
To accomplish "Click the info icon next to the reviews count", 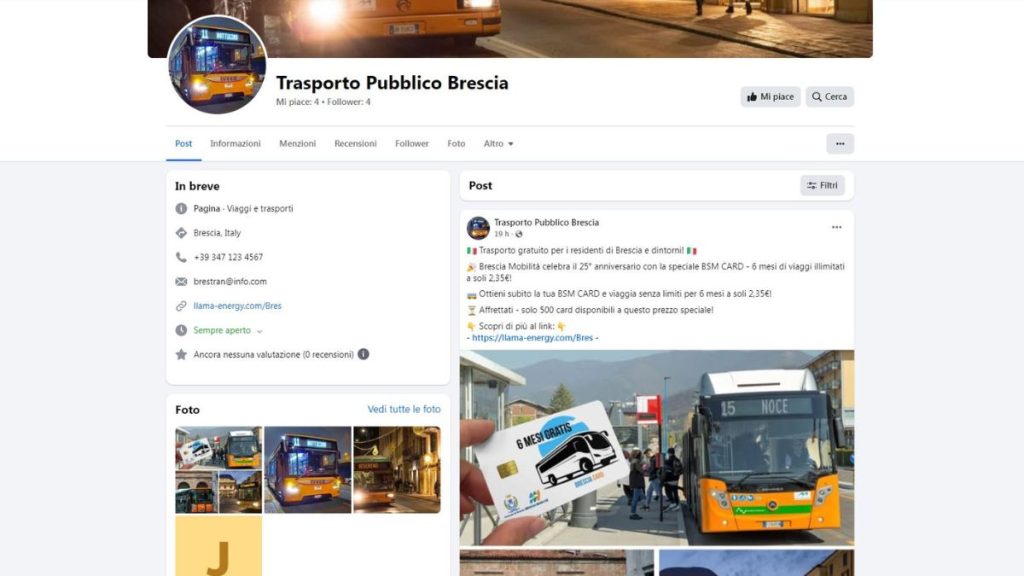I will click(363, 354).
